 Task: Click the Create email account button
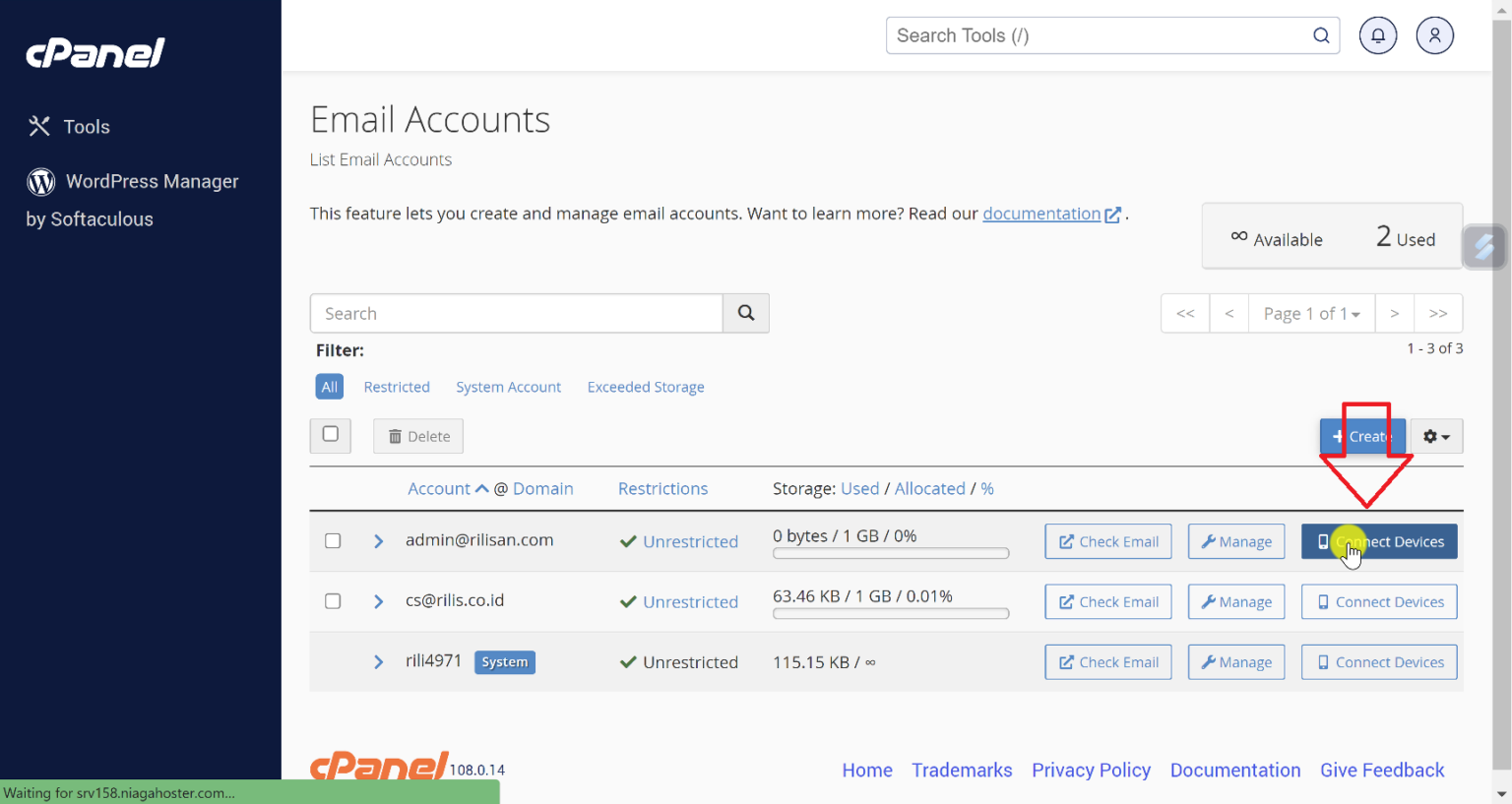1362,436
